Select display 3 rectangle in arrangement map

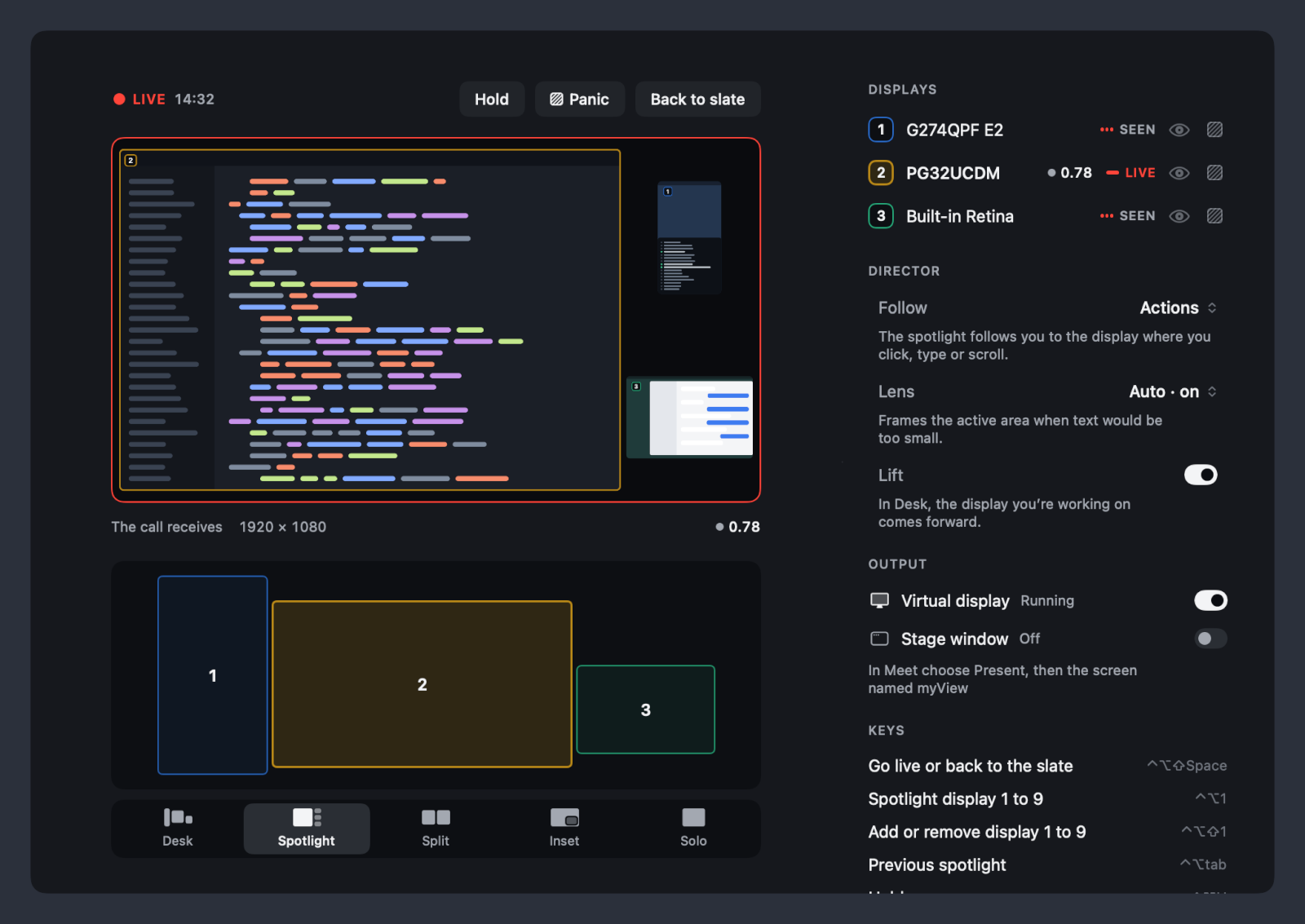[x=646, y=710]
